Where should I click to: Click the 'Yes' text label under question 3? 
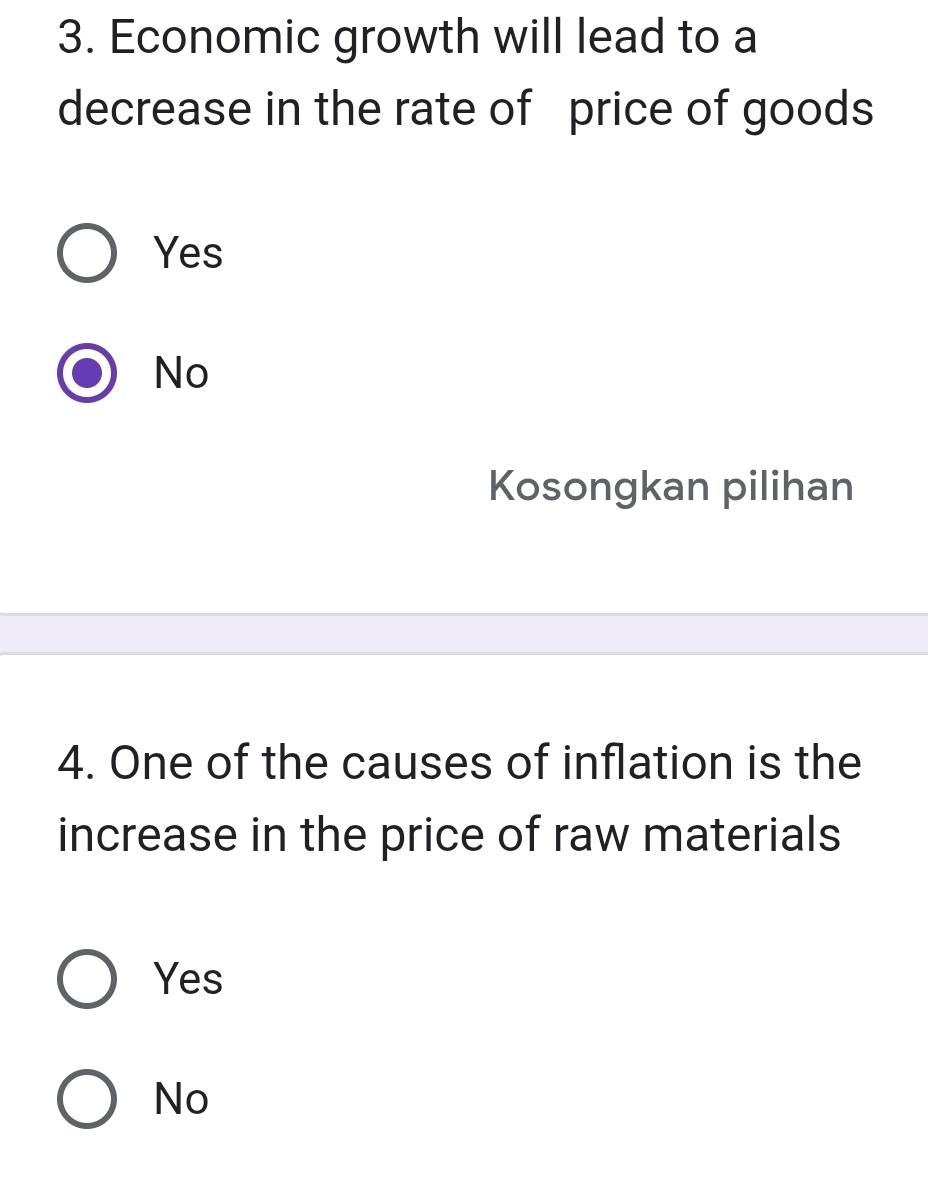[x=189, y=253]
